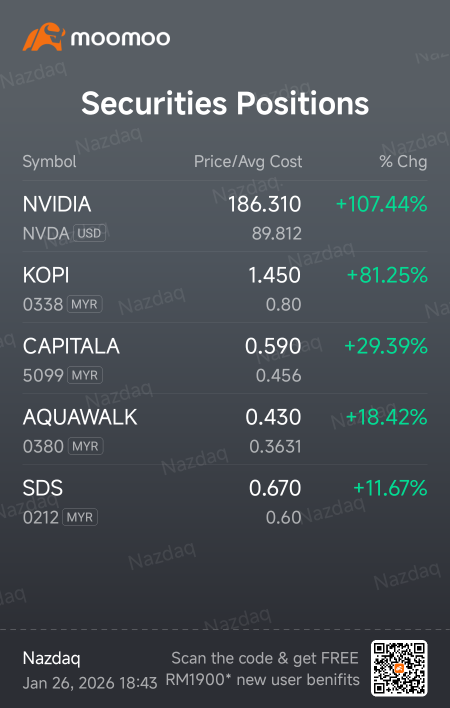Sort by the Symbol column header

tap(50, 162)
